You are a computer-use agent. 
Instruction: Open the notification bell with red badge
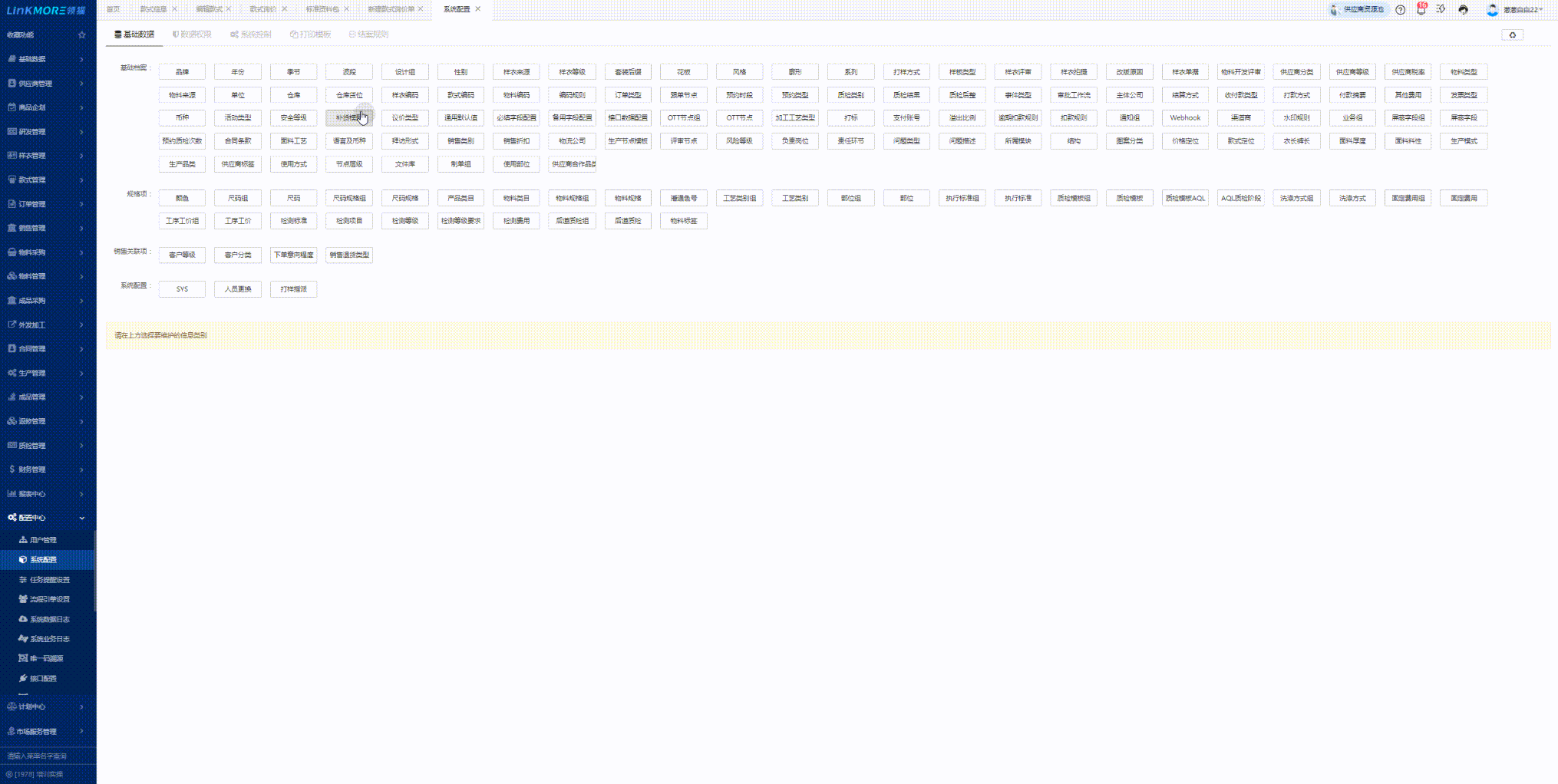(x=1421, y=10)
